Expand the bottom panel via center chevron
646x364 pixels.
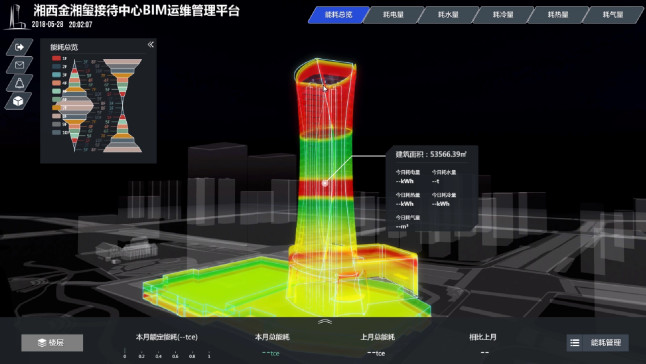[325, 322]
